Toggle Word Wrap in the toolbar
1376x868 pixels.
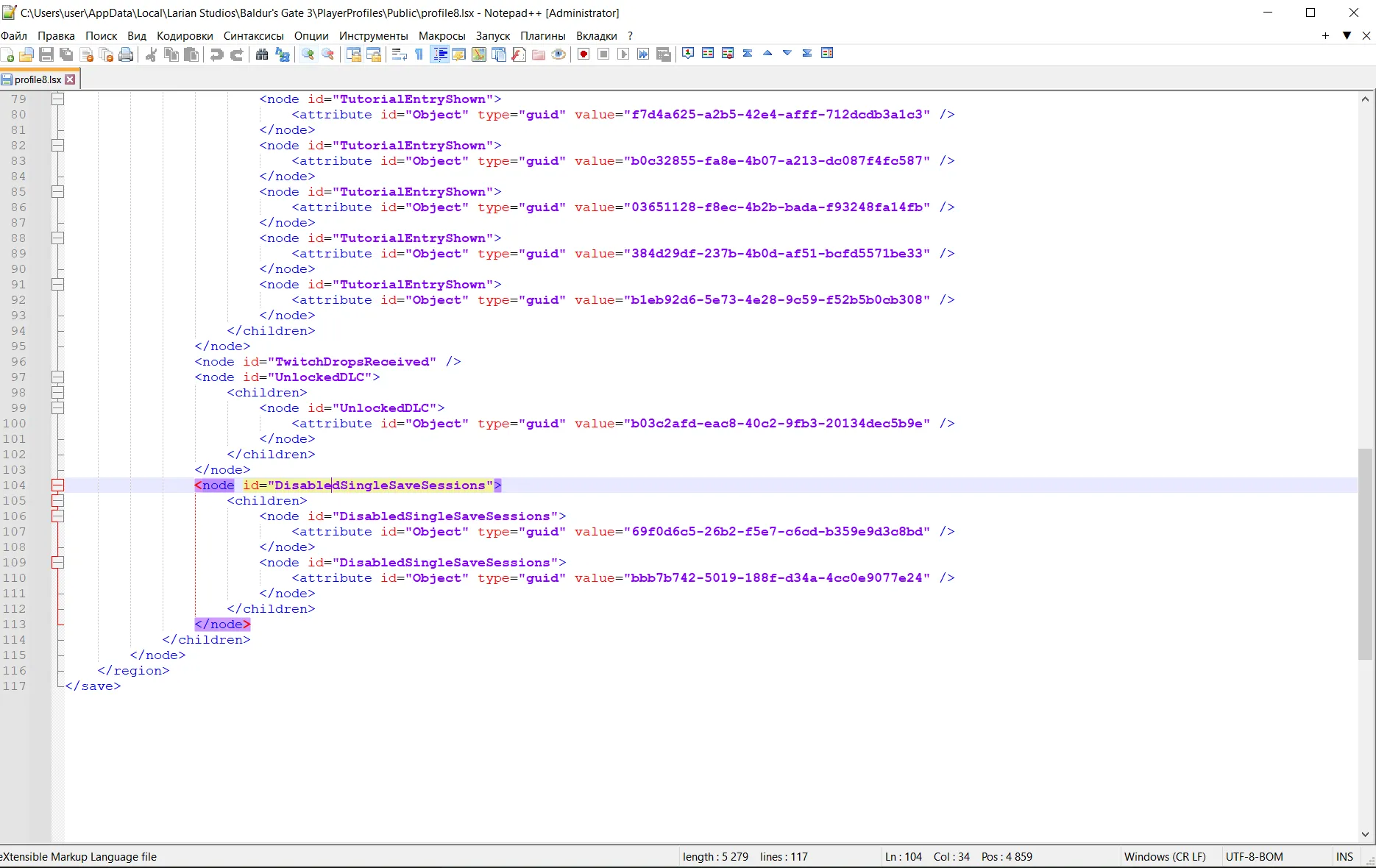(x=400, y=54)
